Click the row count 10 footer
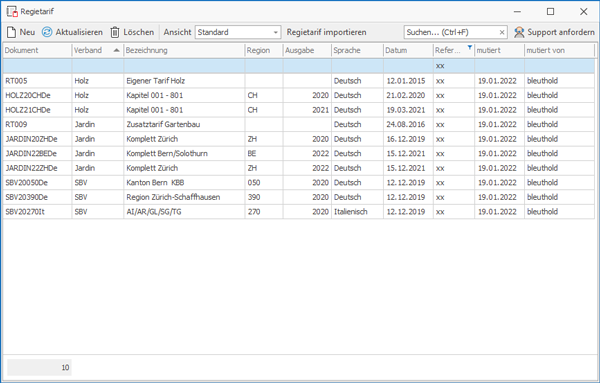This screenshot has width=600, height=383. [39, 367]
